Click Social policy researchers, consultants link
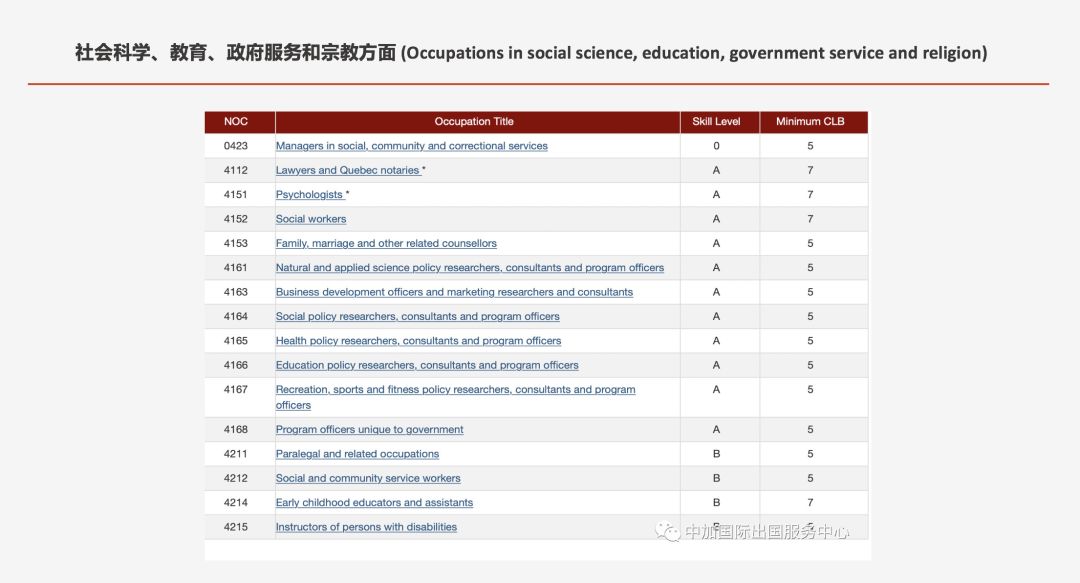1080x583 pixels. (417, 317)
